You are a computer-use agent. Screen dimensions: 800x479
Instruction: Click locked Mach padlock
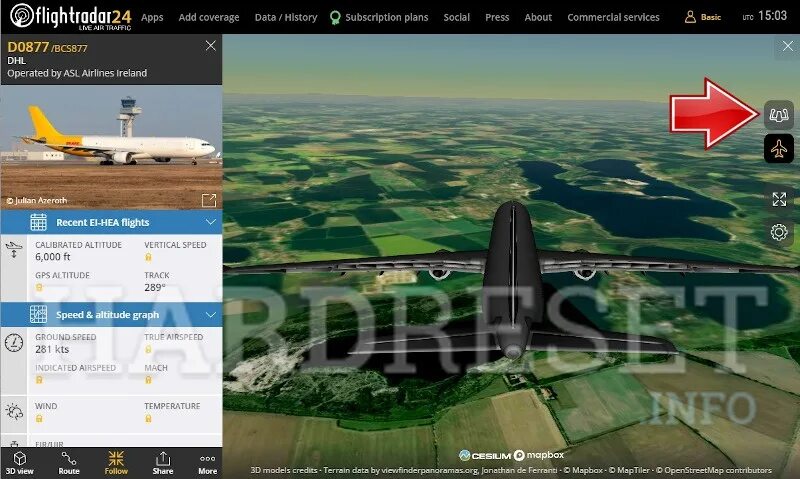148,380
